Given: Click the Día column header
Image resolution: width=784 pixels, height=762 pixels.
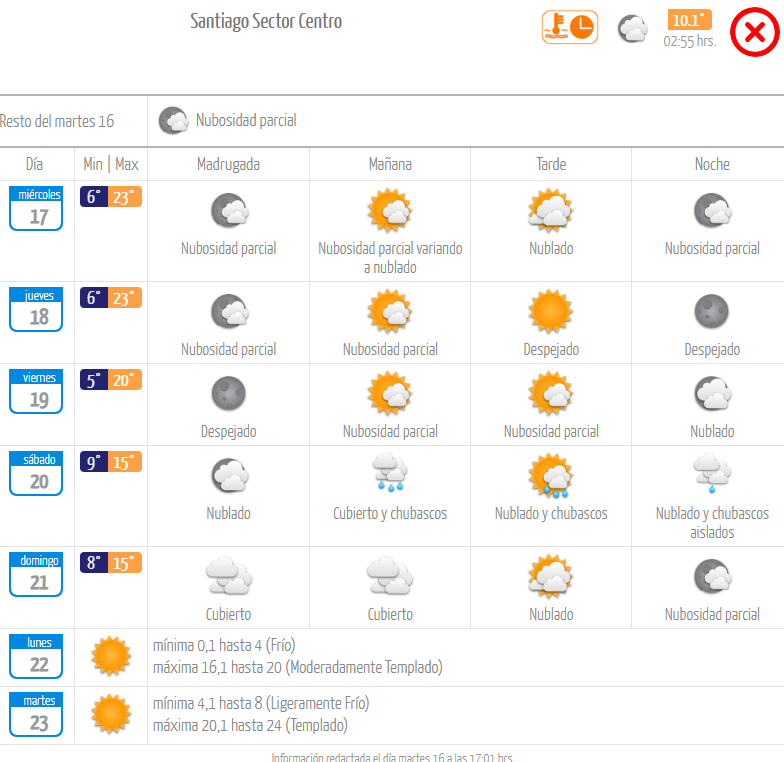Looking at the screenshot, I should [34, 164].
